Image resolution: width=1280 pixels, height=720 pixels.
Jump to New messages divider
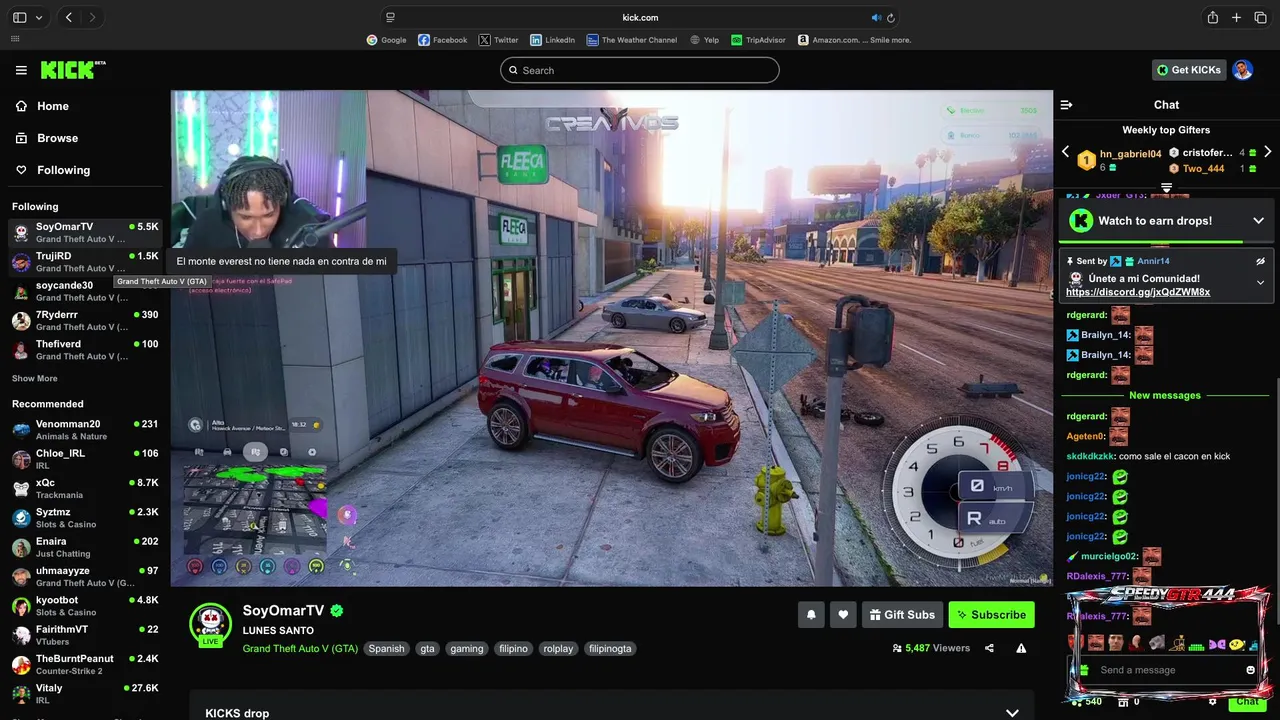point(1164,395)
